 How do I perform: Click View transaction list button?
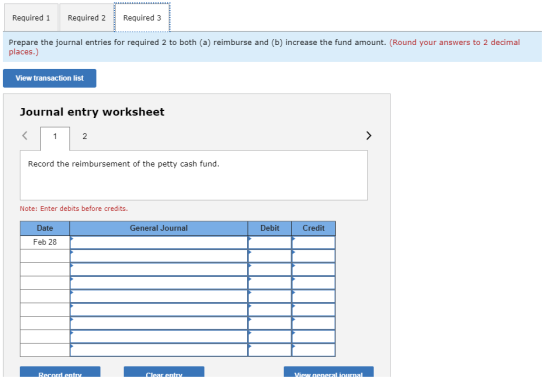[50, 78]
